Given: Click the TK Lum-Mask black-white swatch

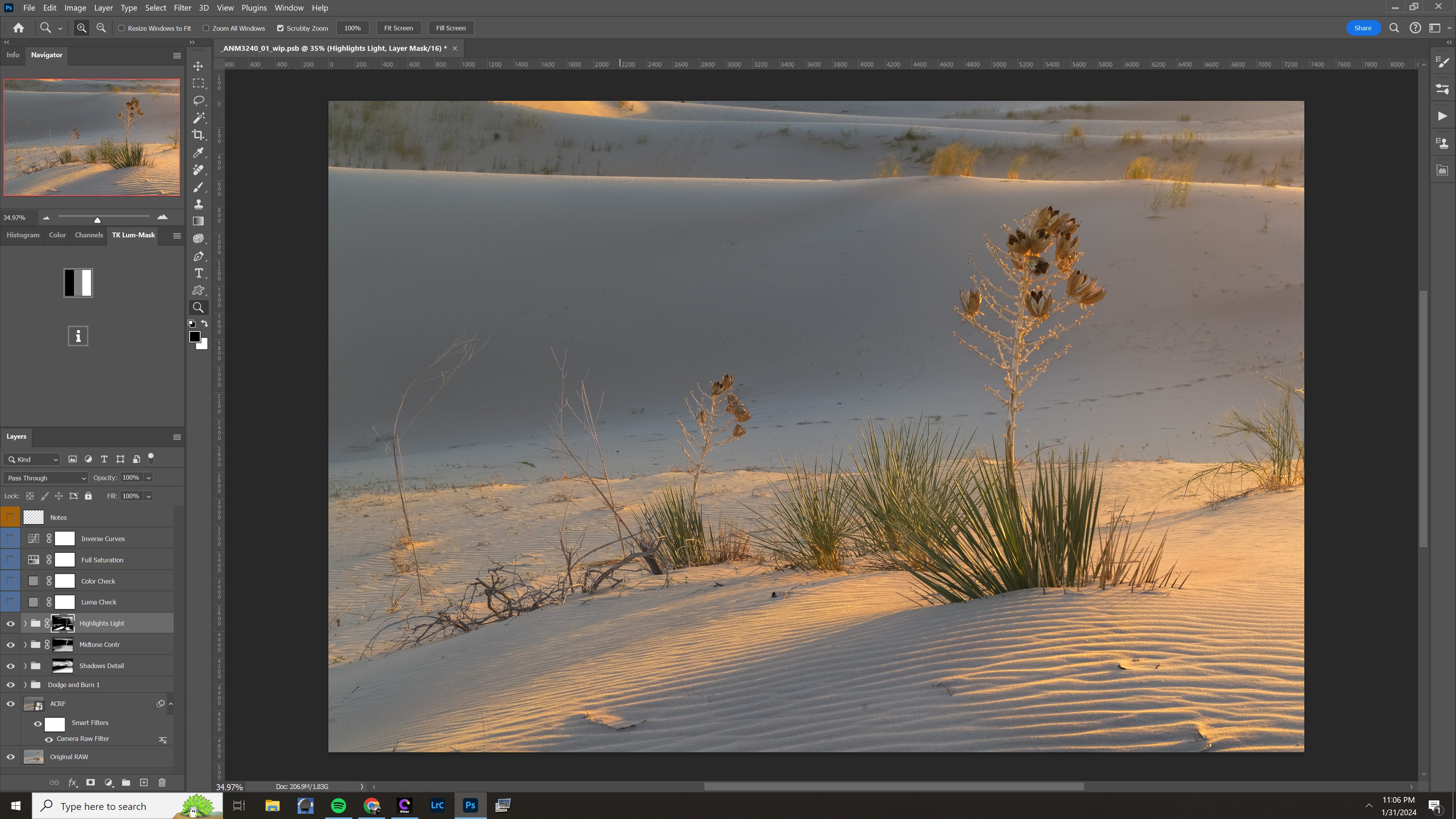Looking at the screenshot, I should pos(78,282).
